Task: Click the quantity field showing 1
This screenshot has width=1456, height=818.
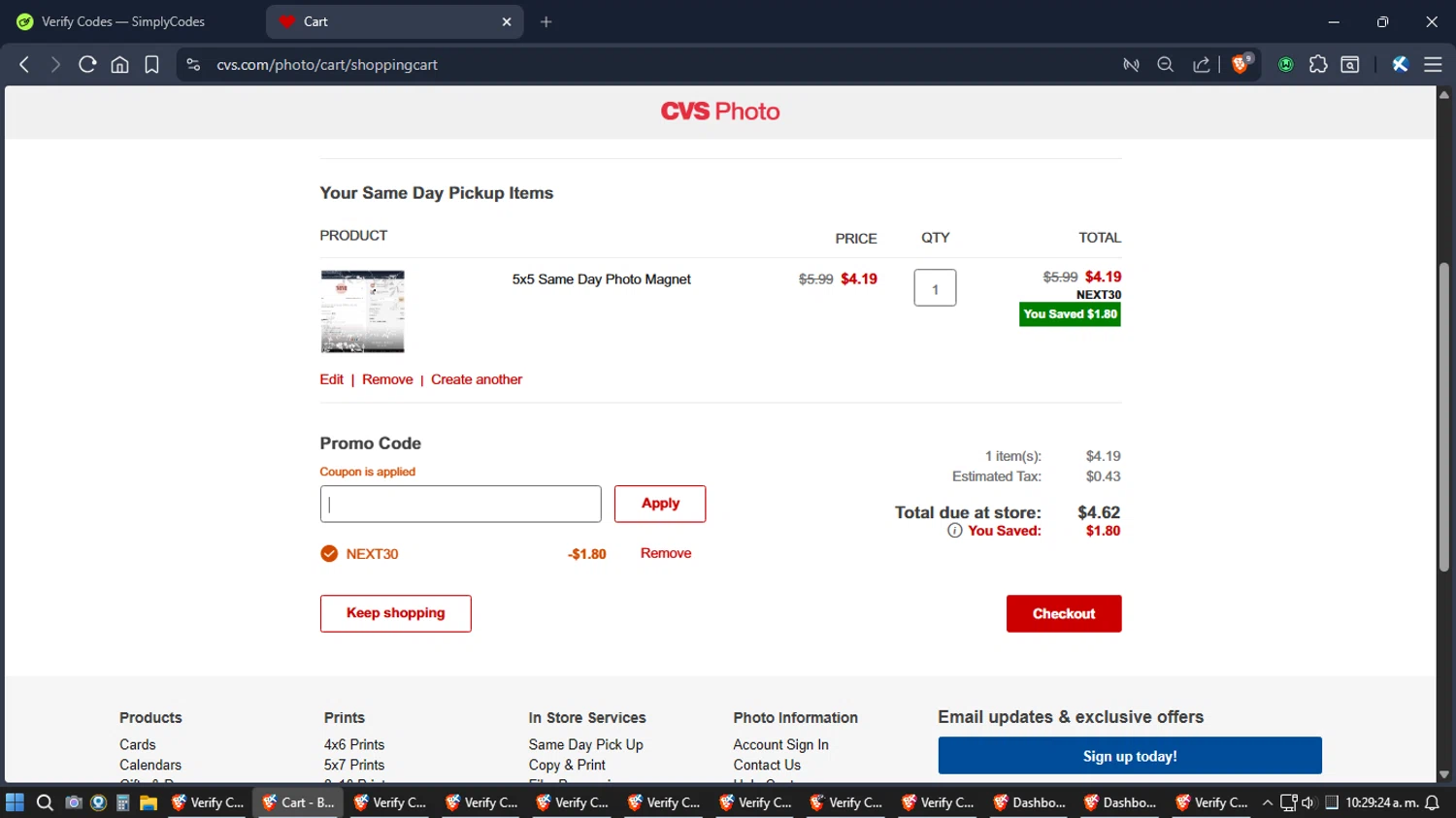Action: point(935,288)
